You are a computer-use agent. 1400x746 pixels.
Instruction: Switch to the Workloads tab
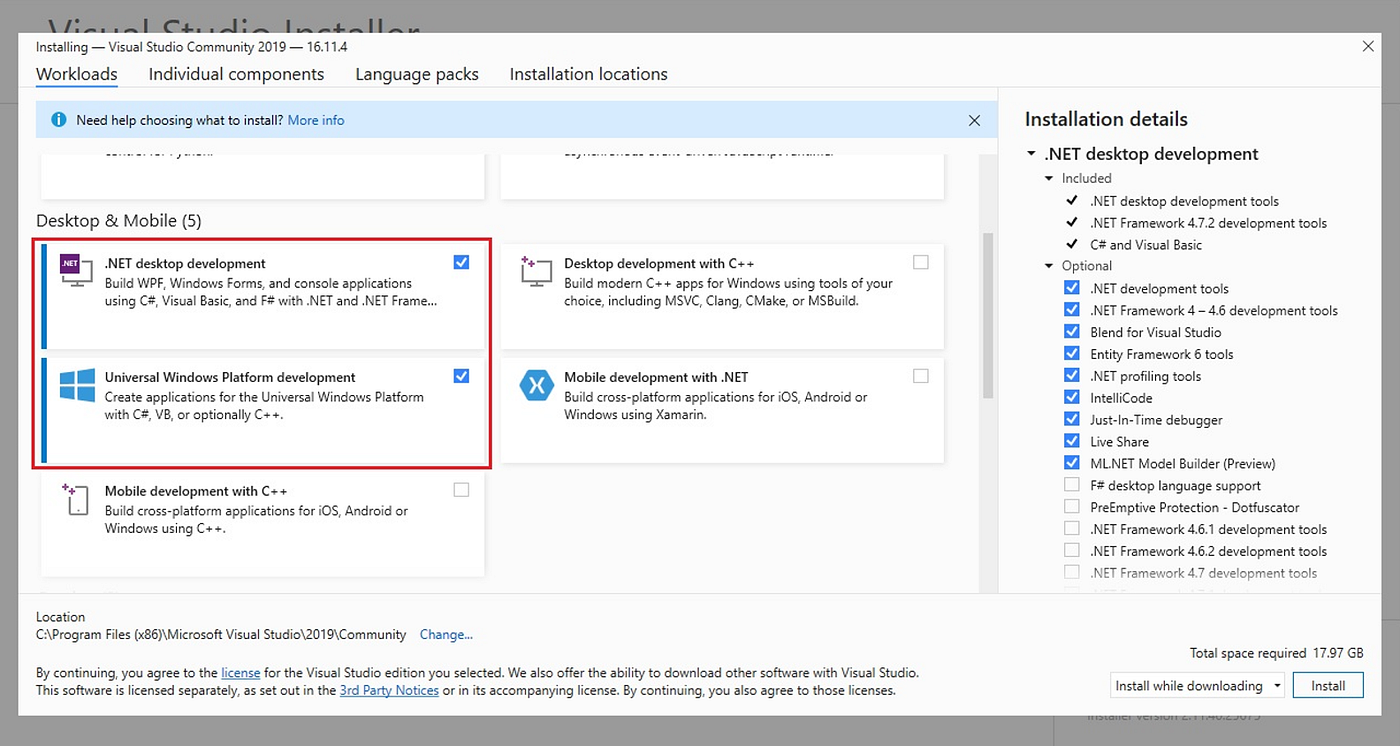[77, 74]
